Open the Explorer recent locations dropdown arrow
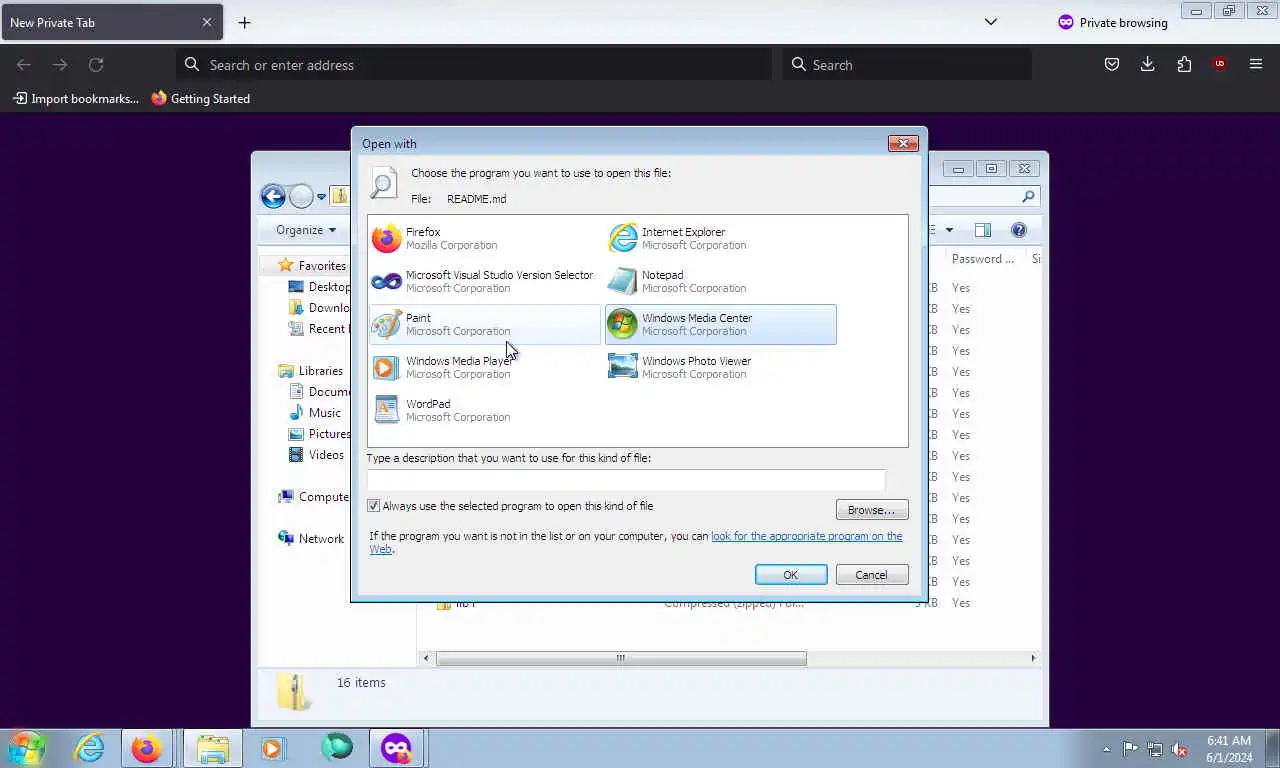This screenshot has width=1280, height=768. [x=321, y=196]
